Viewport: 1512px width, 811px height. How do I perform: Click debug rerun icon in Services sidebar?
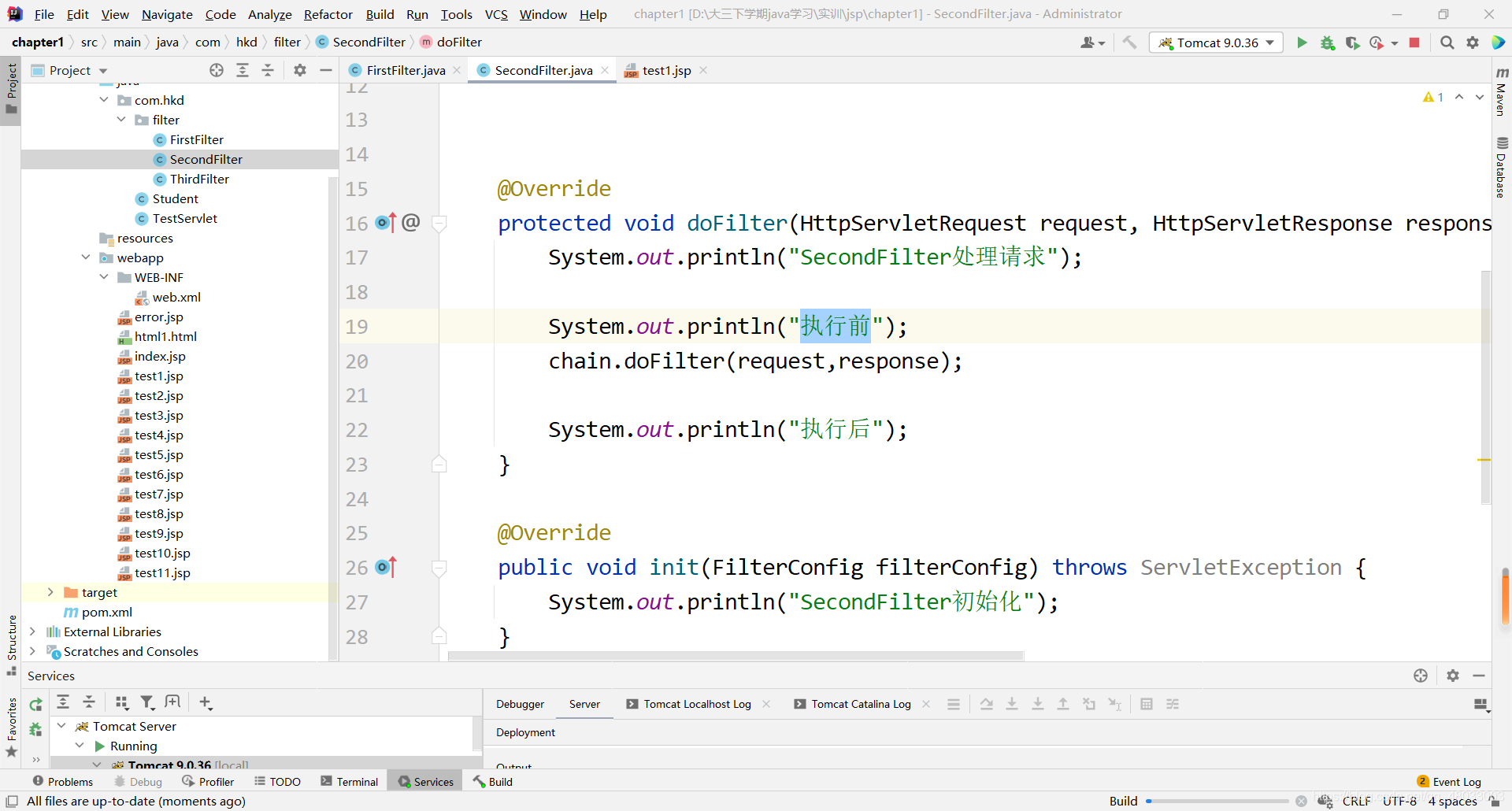pos(35,730)
